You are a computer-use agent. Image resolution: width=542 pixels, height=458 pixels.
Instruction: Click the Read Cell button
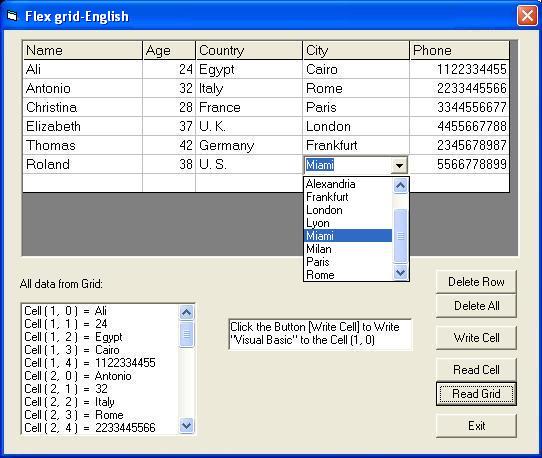(x=476, y=370)
